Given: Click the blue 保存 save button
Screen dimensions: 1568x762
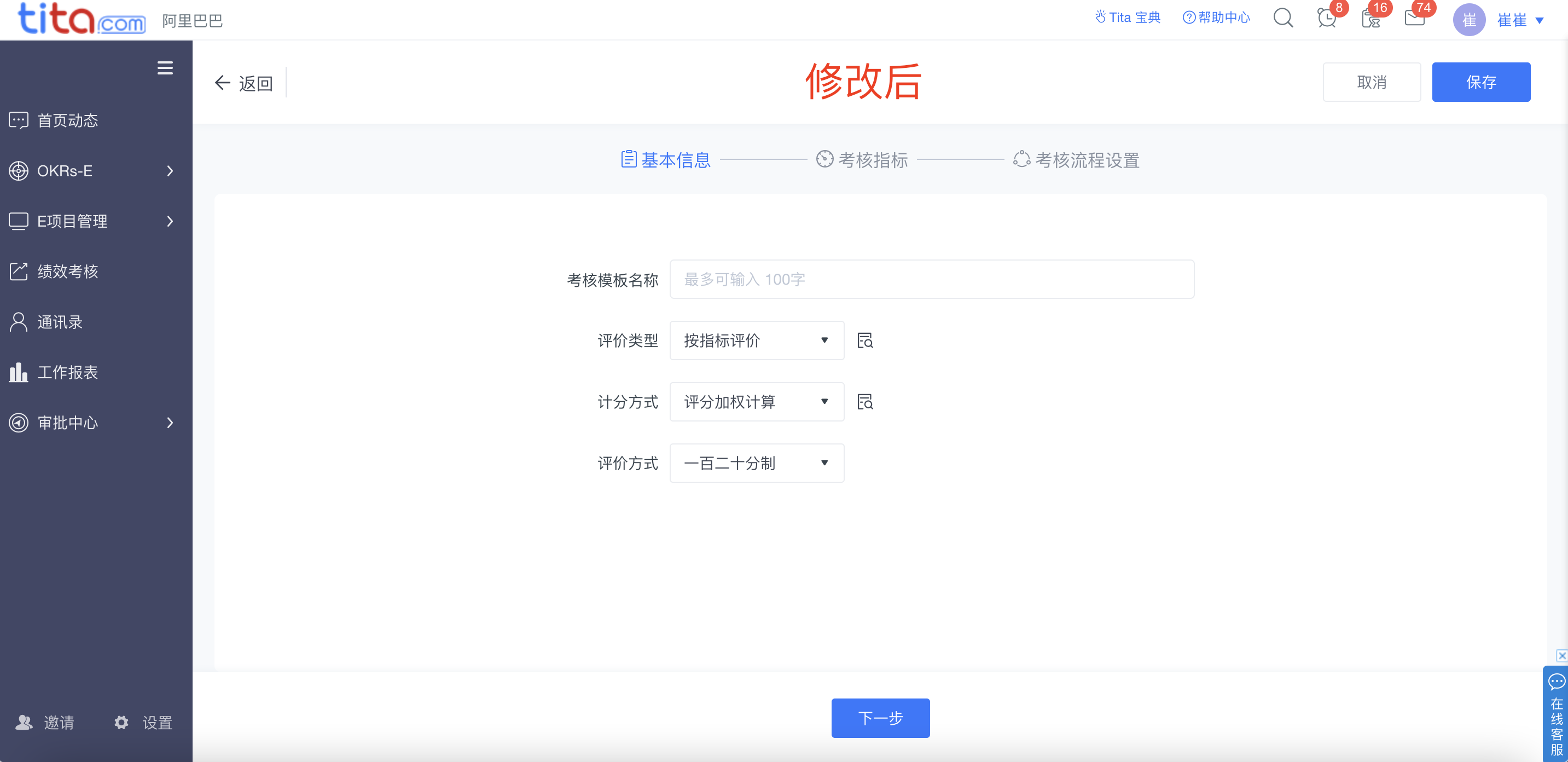Looking at the screenshot, I should (x=1481, y=82).
